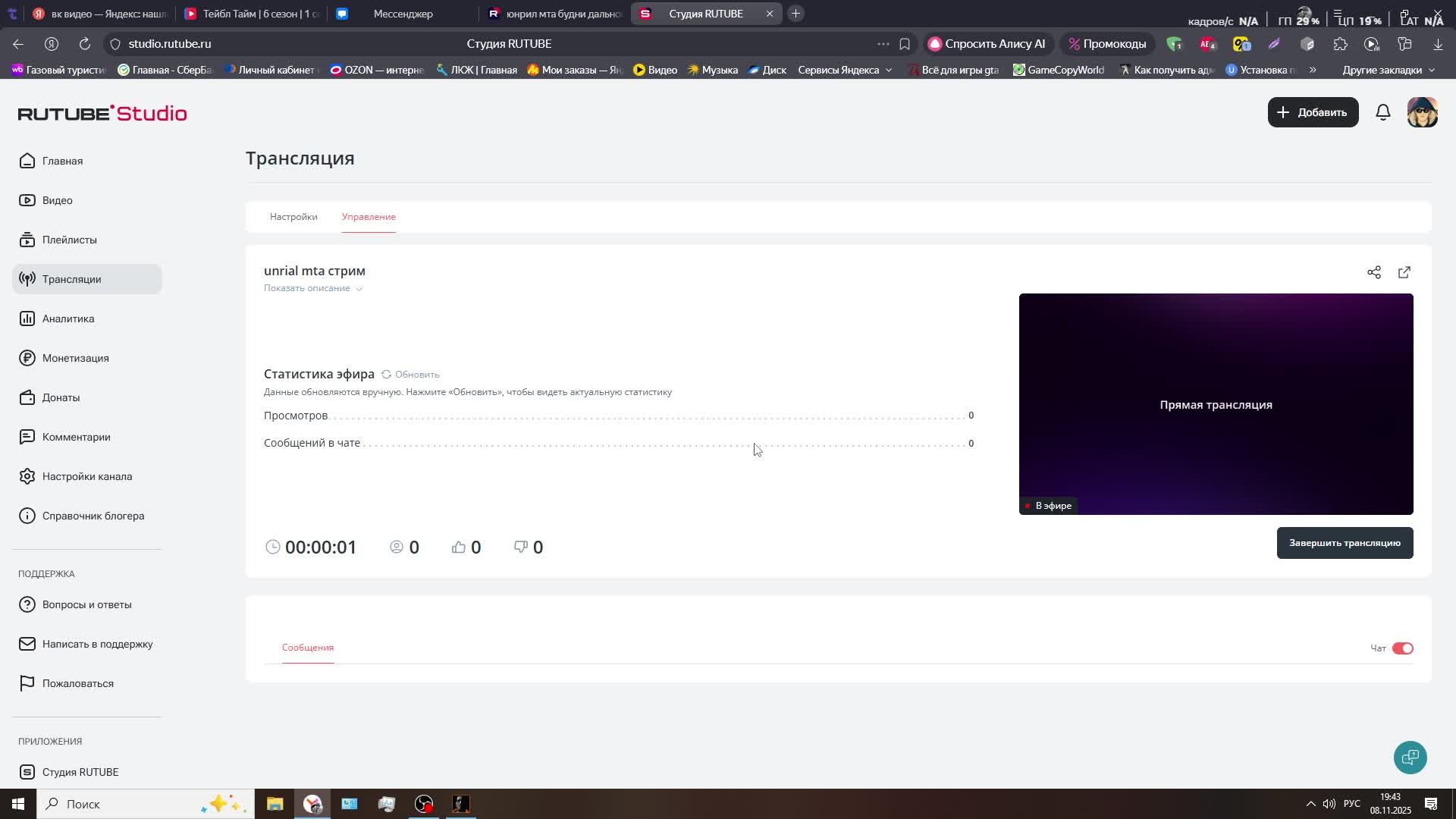Open GameCopyWorld bookmark
Viewport: 1456px width, 819px height.
click(1059, 70)
